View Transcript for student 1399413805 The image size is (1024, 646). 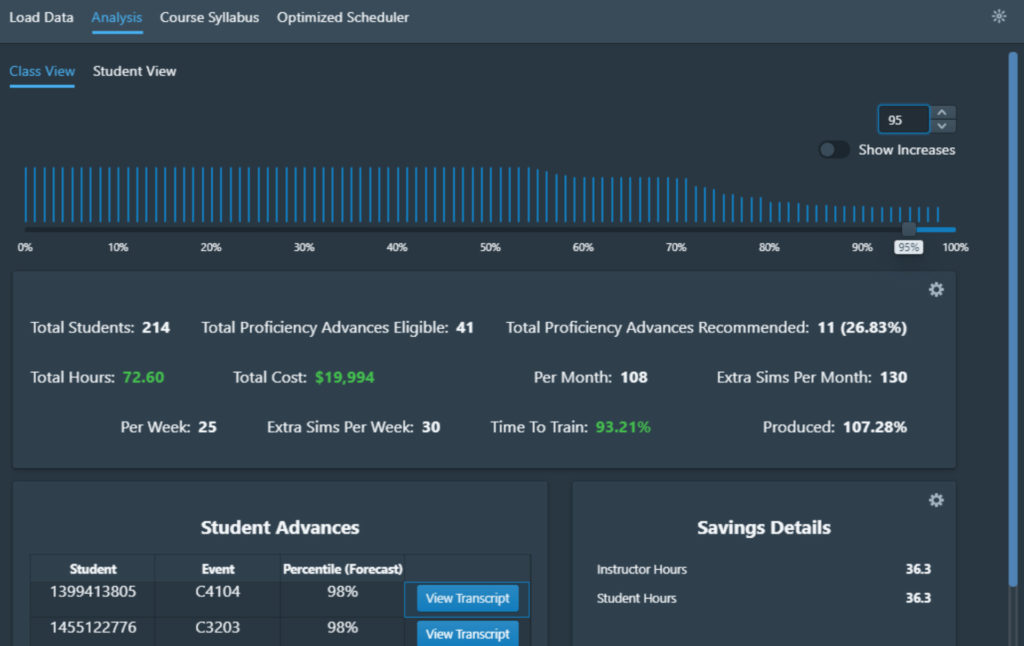466,598
